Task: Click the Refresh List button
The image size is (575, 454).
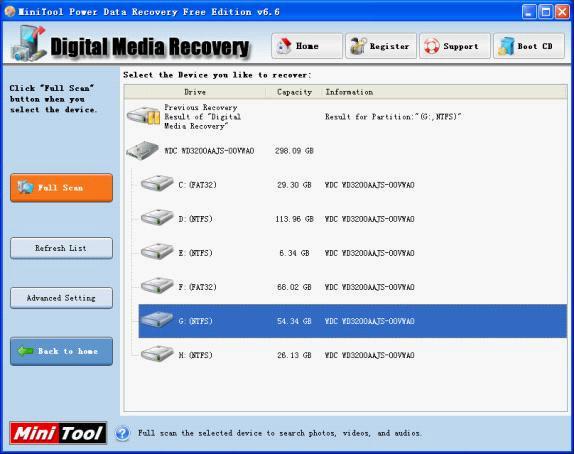Action: coord(61,248)
